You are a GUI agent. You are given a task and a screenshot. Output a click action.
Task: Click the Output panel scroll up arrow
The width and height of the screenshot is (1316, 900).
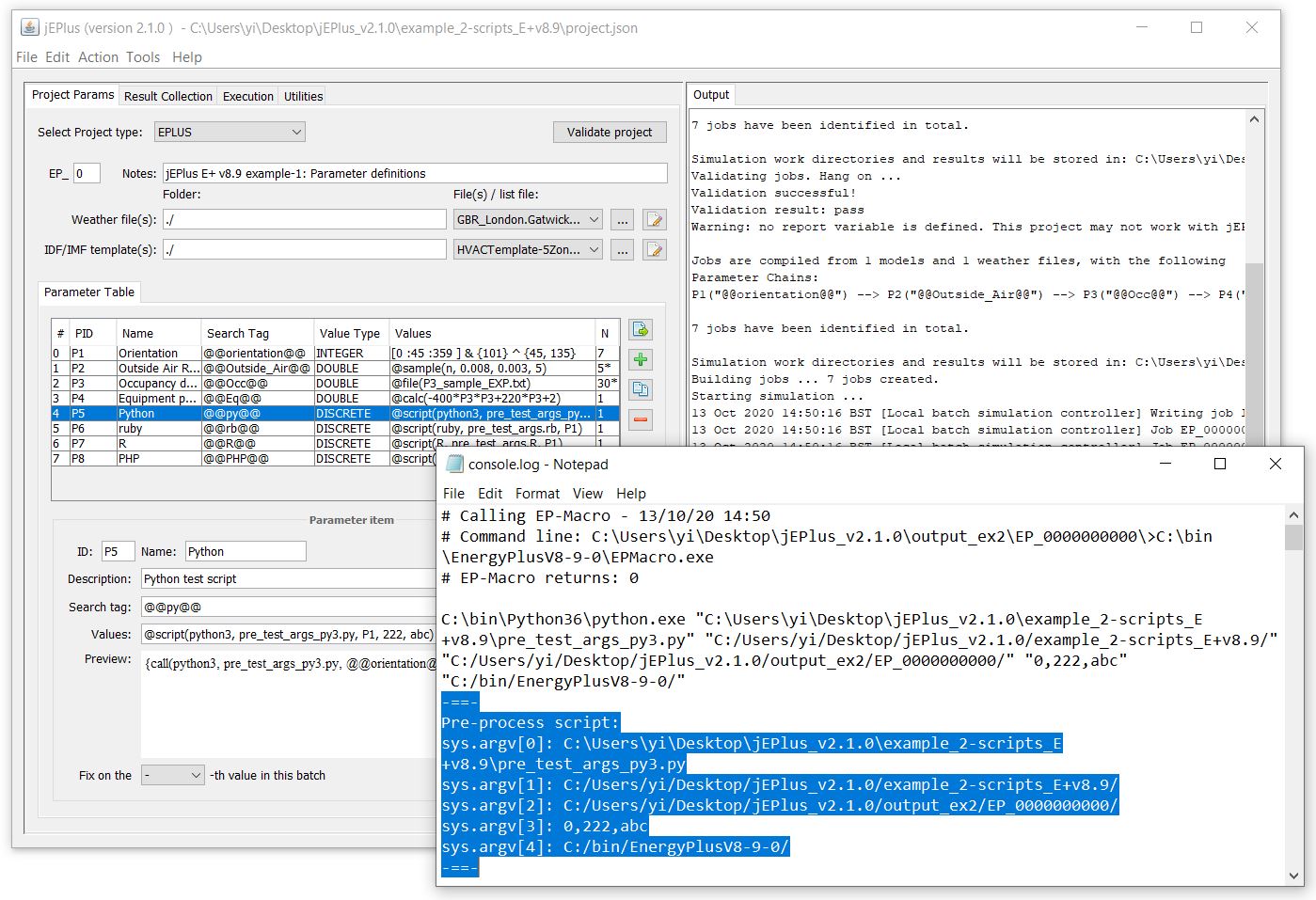point(1254,119)
